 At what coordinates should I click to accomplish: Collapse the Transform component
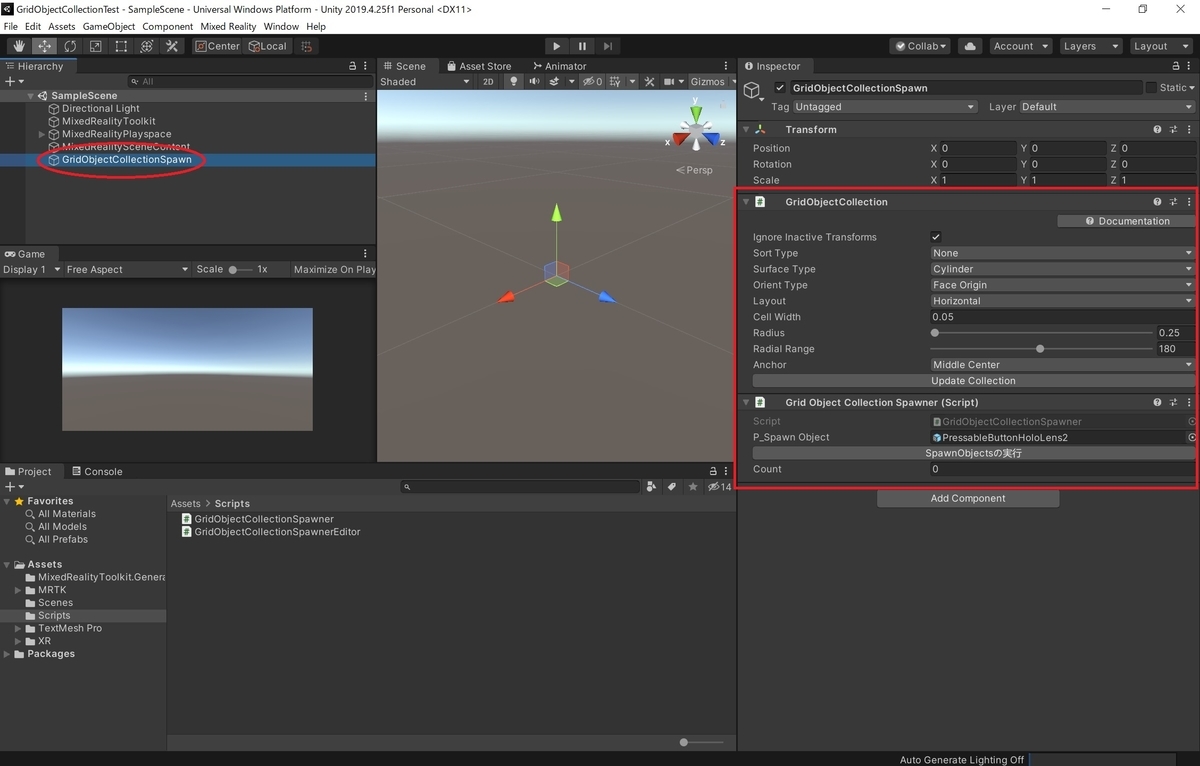(746, 130)
